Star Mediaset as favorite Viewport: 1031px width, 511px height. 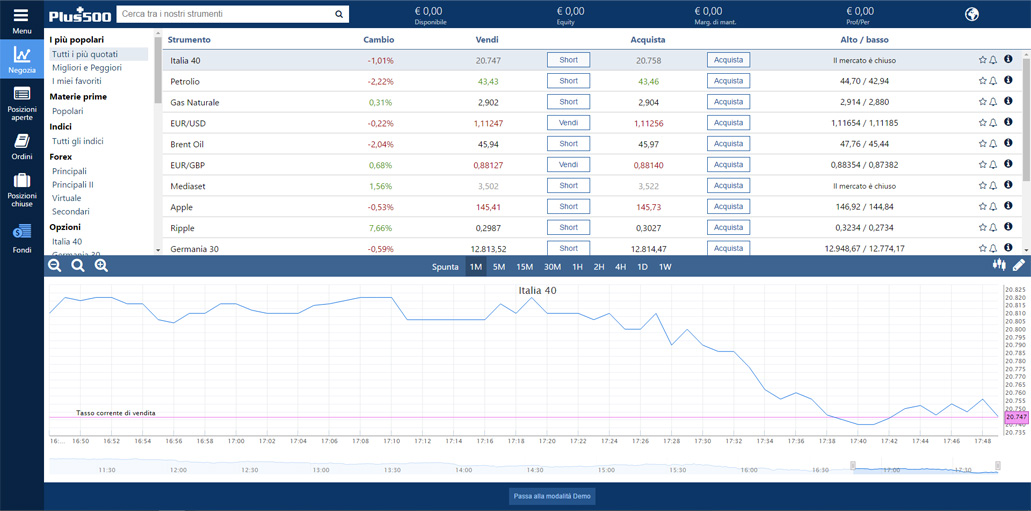[982, 186]
